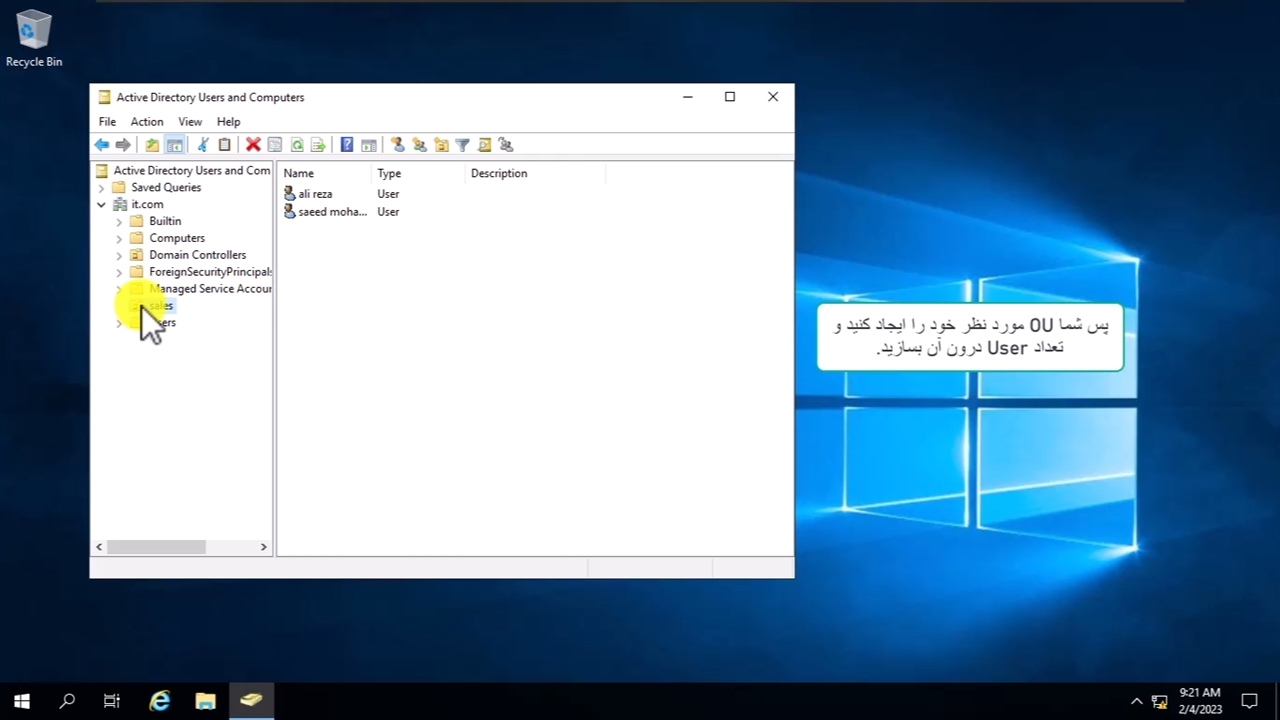Open the Action menu
Image resolution: width=1280 pixels, height=720 pixels.
click(x=146, y=122)
